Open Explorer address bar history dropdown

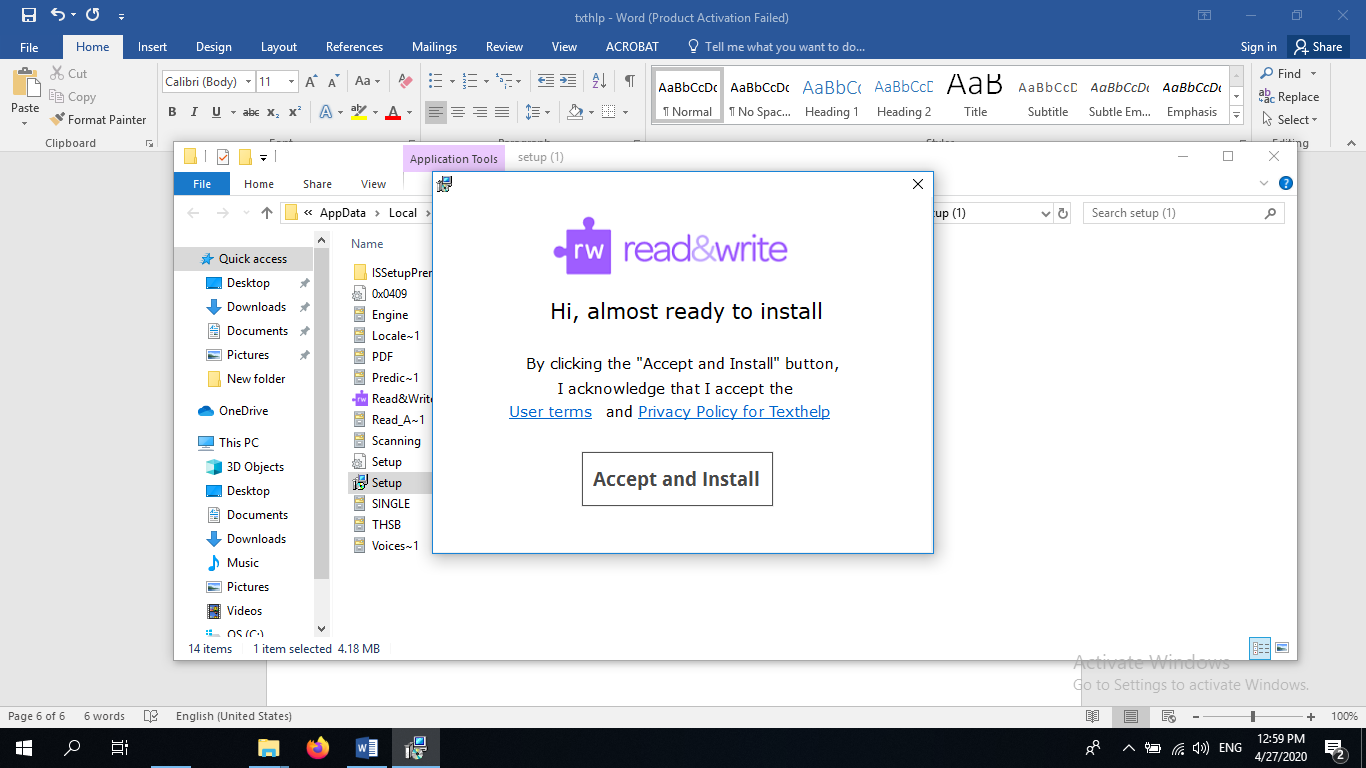pos(1046,213)
